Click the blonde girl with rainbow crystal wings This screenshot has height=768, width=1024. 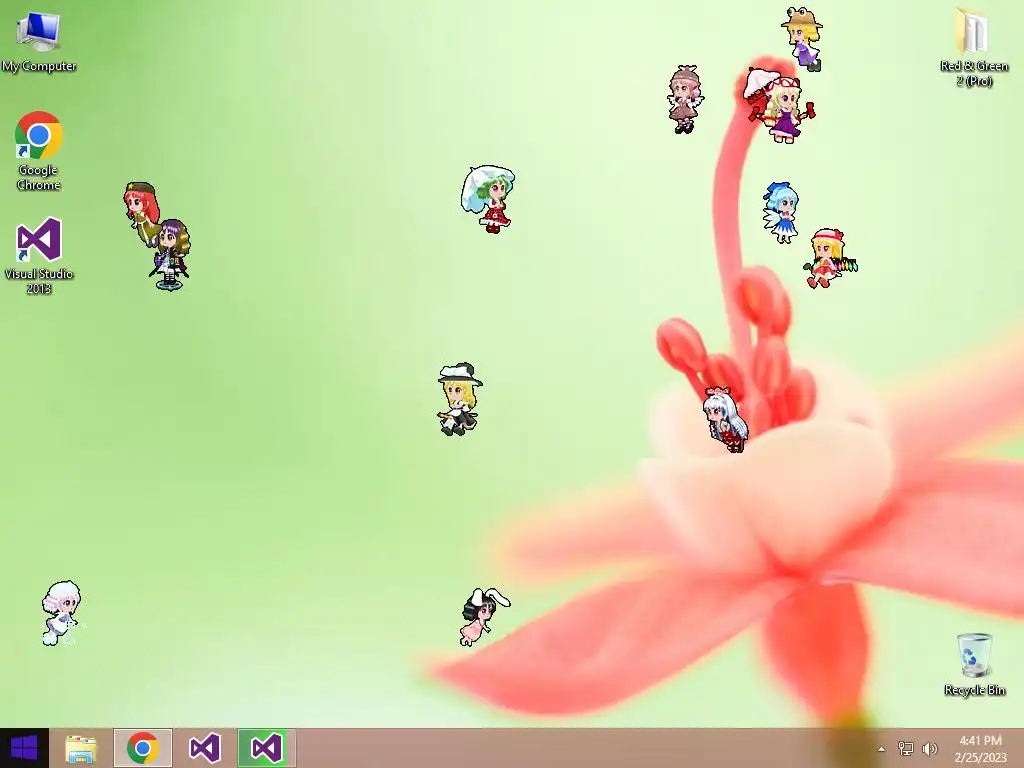click(829, 259)
